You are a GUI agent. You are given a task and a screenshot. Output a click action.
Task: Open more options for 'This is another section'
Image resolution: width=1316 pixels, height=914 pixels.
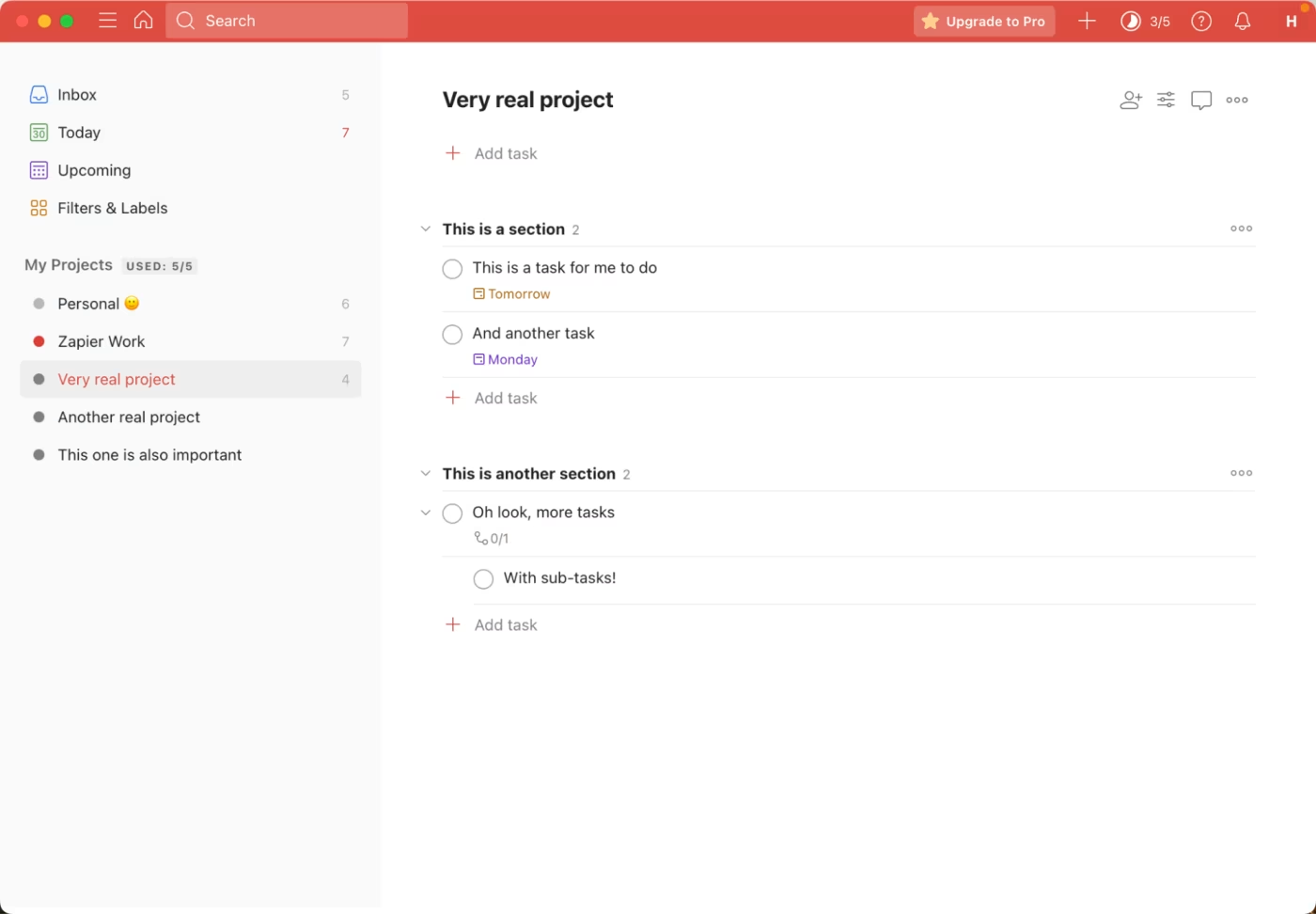(x=1241, y=473)
